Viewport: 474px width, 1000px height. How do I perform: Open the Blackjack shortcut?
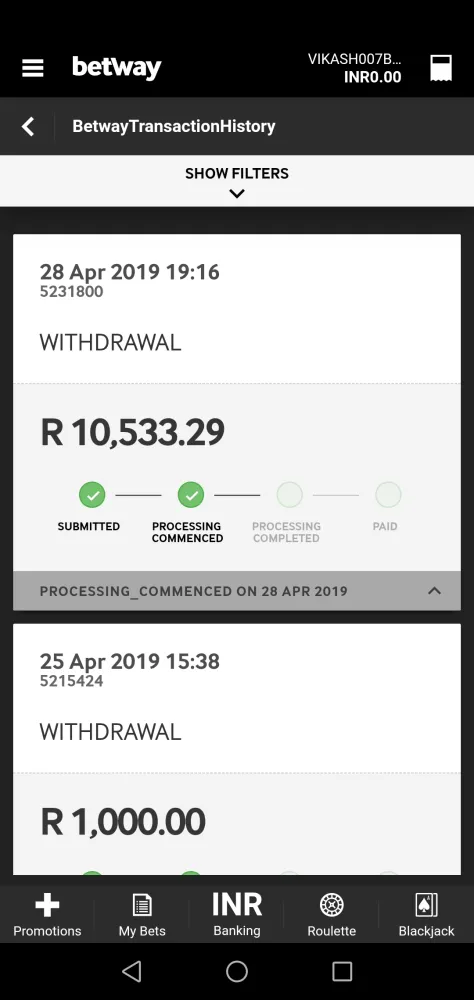pos(426,915)
